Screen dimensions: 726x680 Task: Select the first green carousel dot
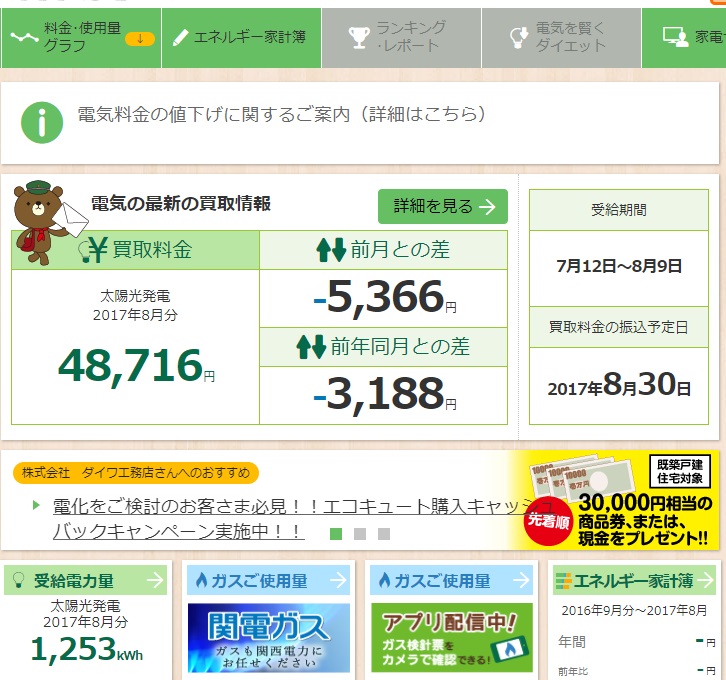coord(336,533)
